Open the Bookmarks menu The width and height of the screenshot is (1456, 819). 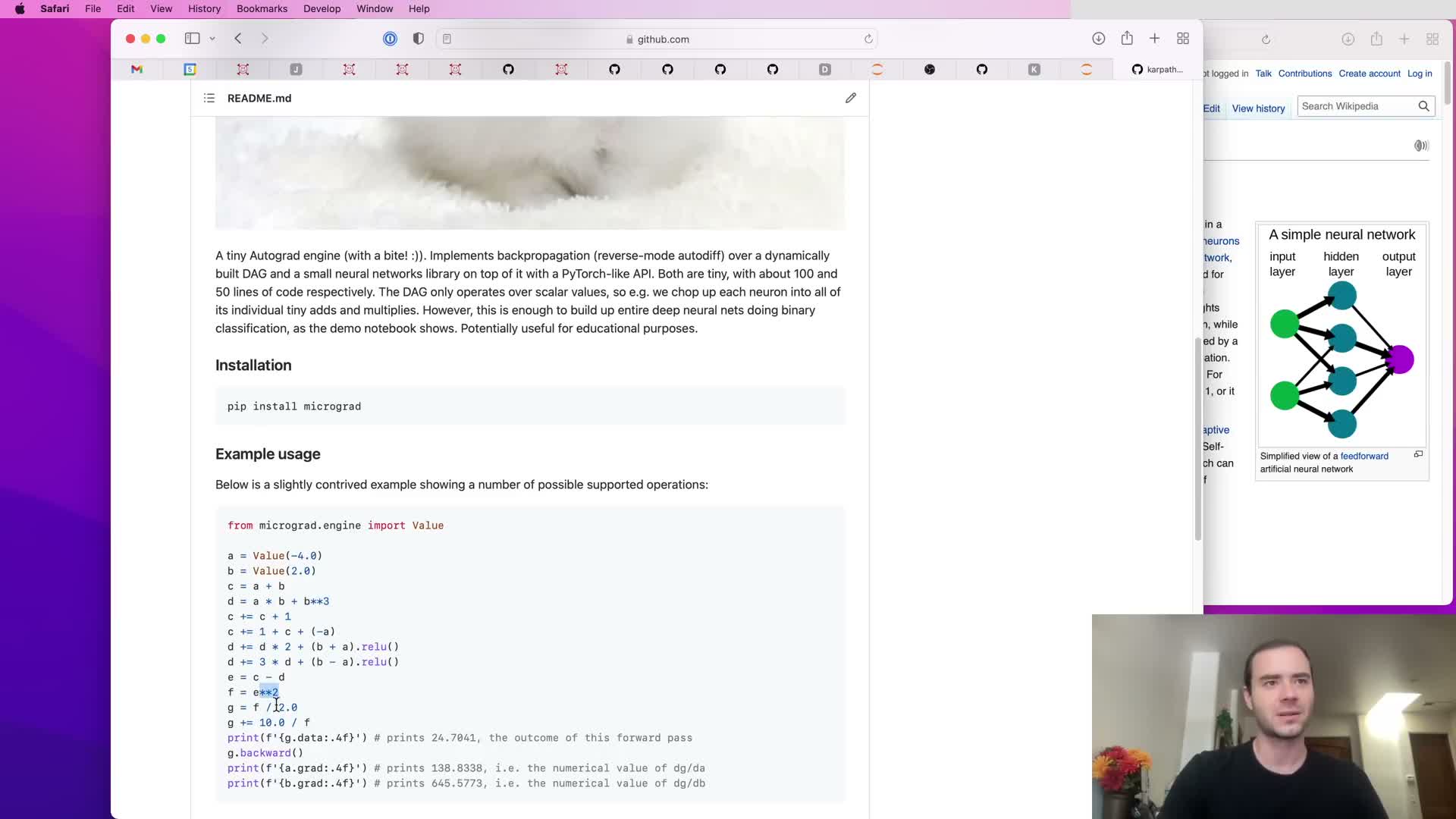click(262, 8)
